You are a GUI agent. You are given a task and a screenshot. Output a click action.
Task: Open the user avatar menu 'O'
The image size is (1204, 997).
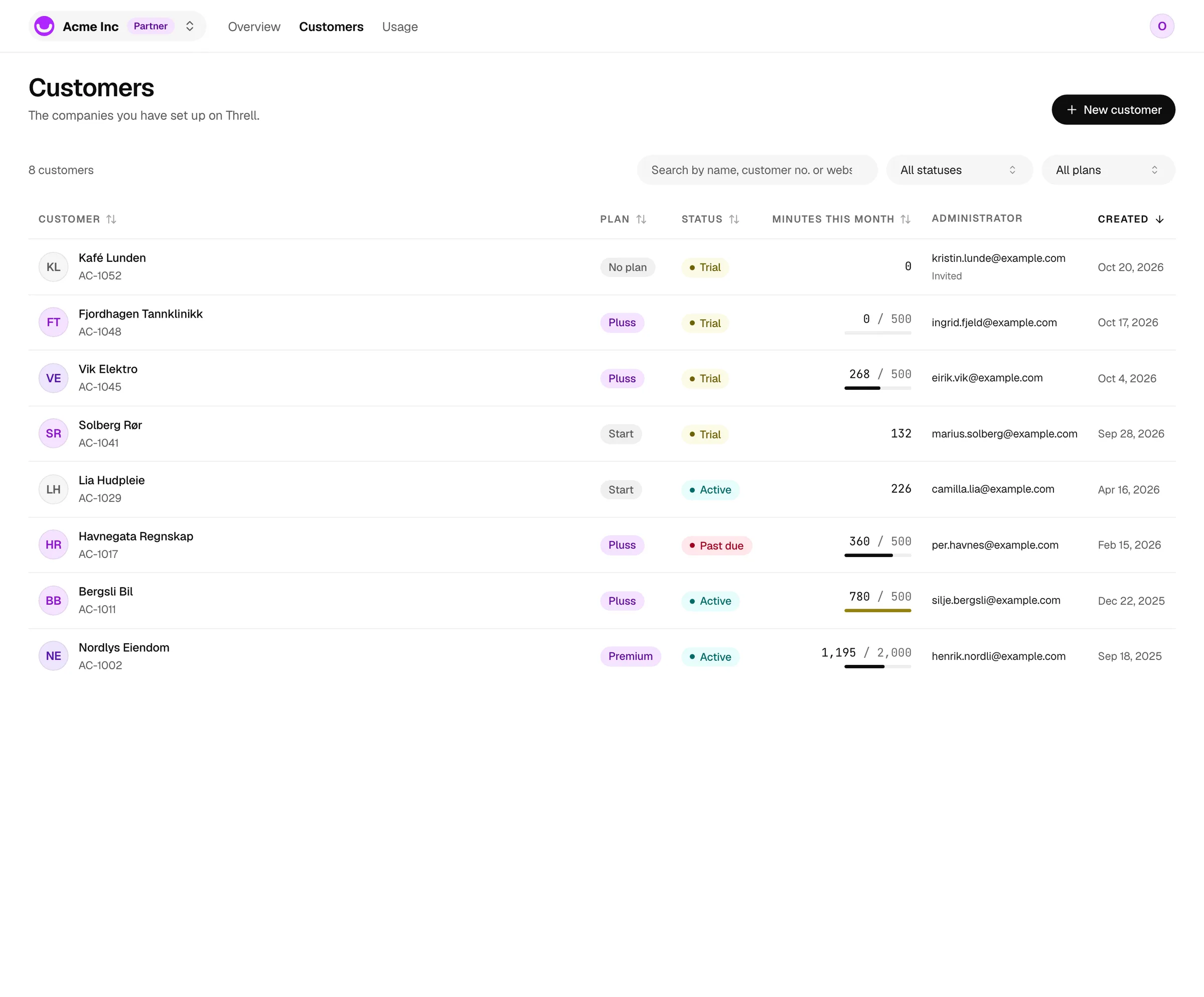1161,27
